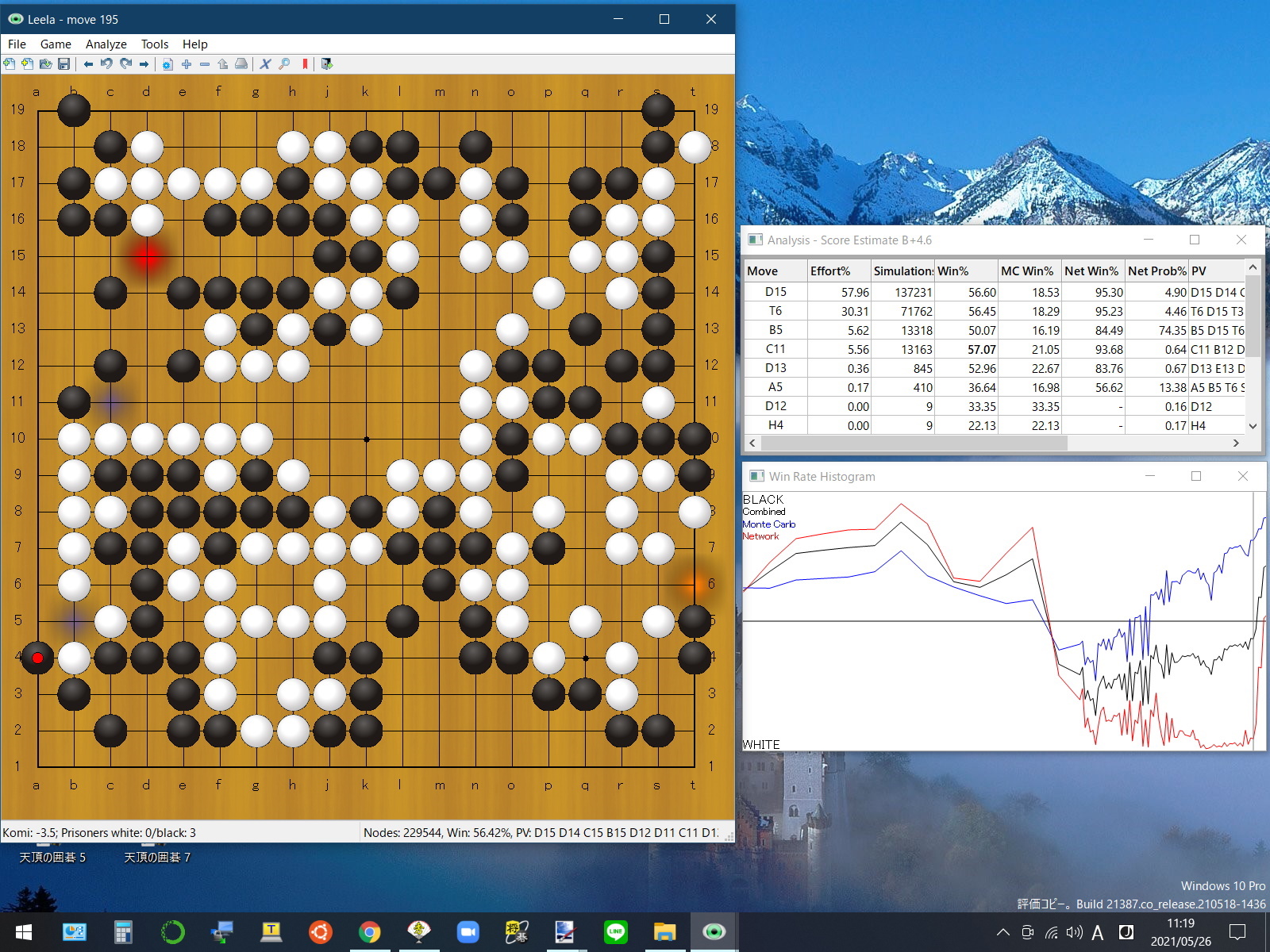Select the D15 row in analysis table
1270x952 pixels.
pyautogui.click(x=873, y=292)
